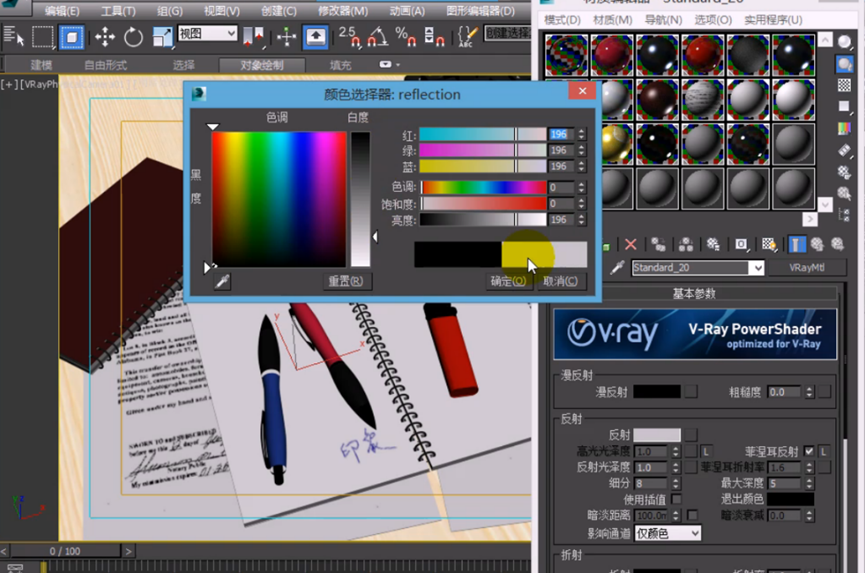The height and width of the screenshot is (573, 865).
Task: Click the Material ID Channel icon
Action: click(741, 244)
